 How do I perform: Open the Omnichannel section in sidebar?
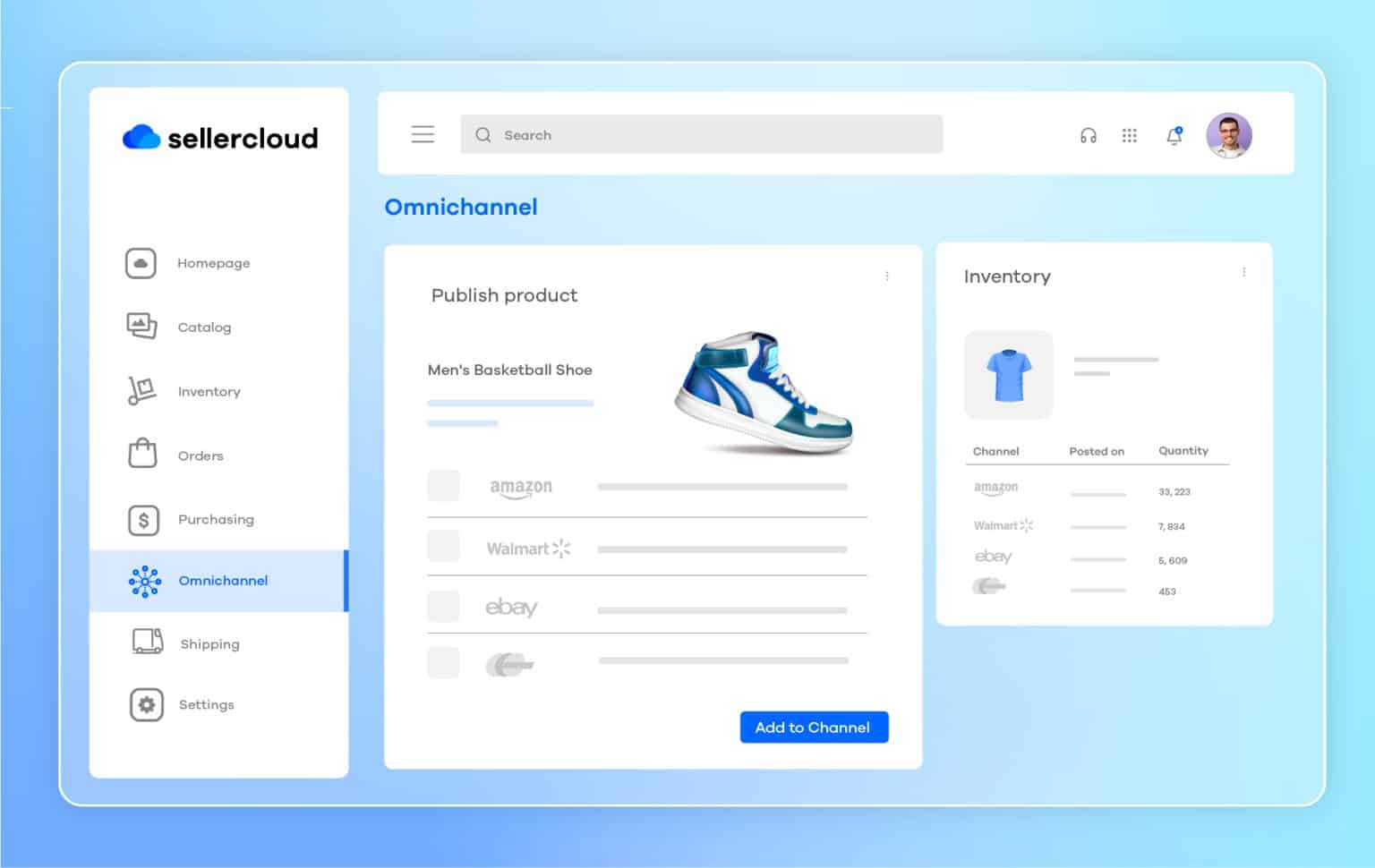[223, 581]
